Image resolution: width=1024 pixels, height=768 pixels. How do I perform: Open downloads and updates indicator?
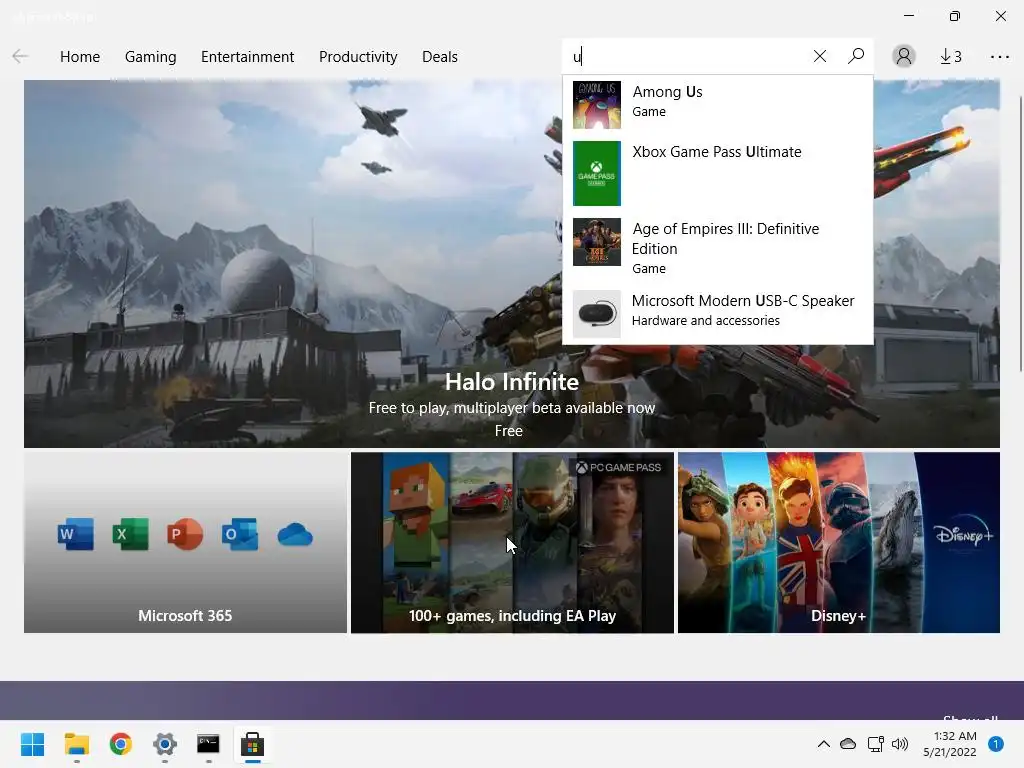click(x=951, y=57)
